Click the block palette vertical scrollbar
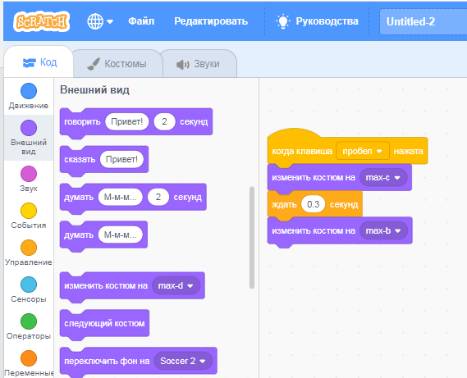 (252, 238)
